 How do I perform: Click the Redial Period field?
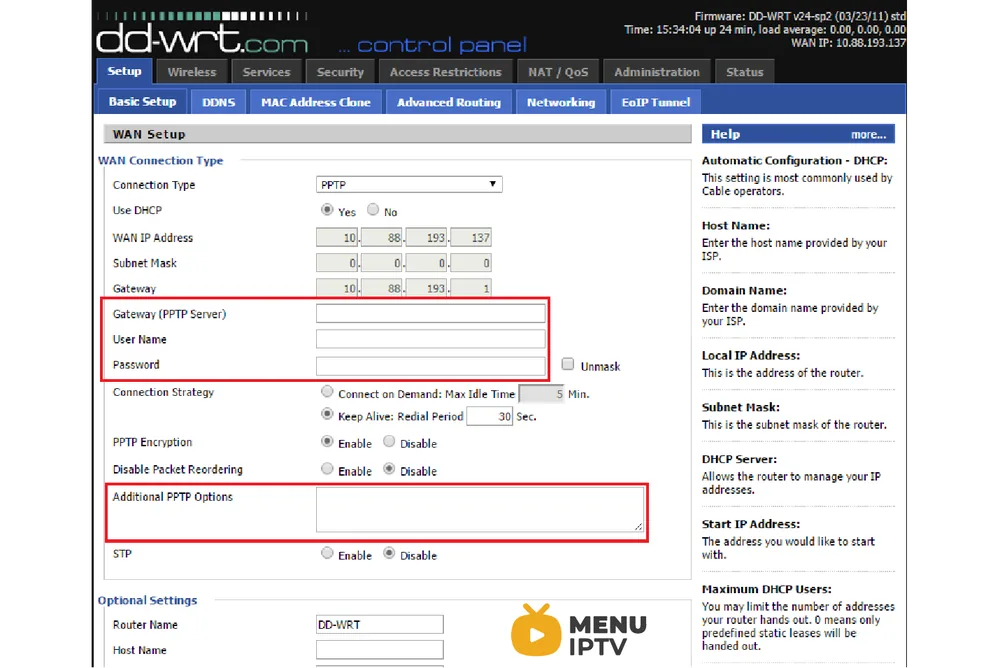tap(489, 416)
